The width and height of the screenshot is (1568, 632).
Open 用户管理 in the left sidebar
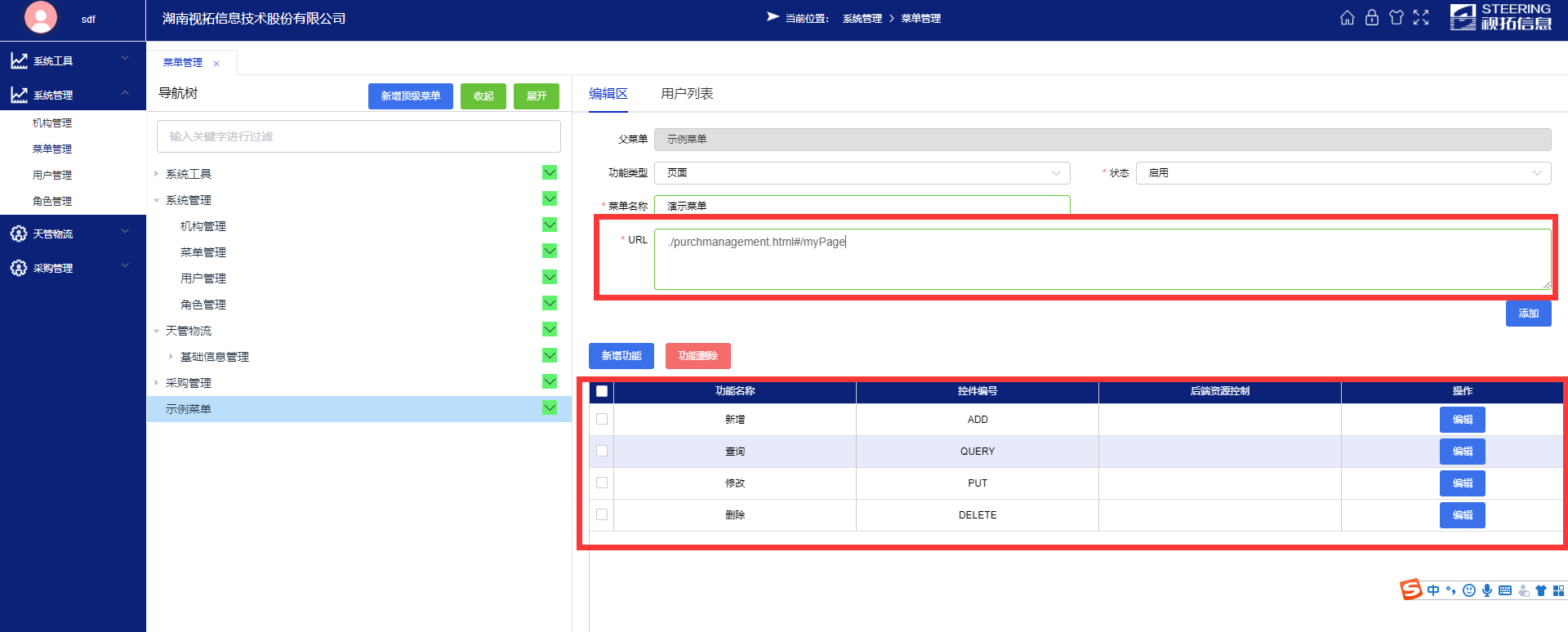point(52,175)
